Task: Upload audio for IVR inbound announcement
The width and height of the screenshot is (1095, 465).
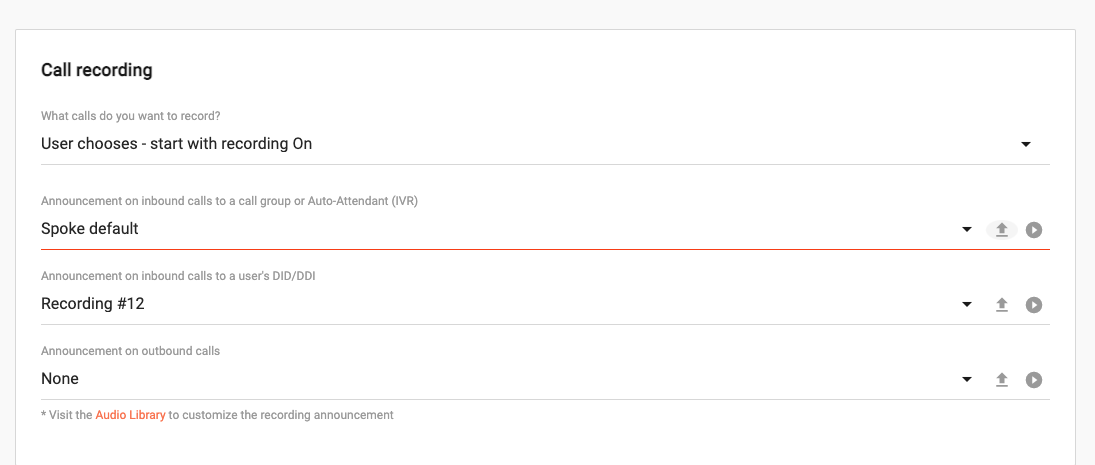Action: coord(1001,230)
